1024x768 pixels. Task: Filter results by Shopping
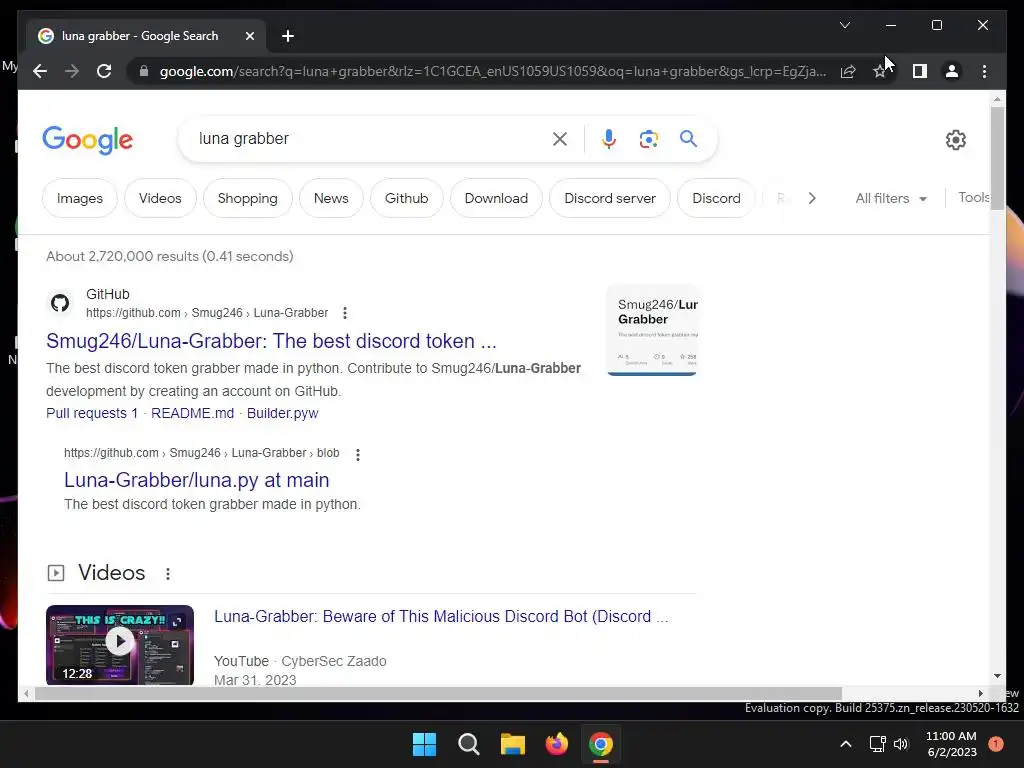tap(248, 198)
